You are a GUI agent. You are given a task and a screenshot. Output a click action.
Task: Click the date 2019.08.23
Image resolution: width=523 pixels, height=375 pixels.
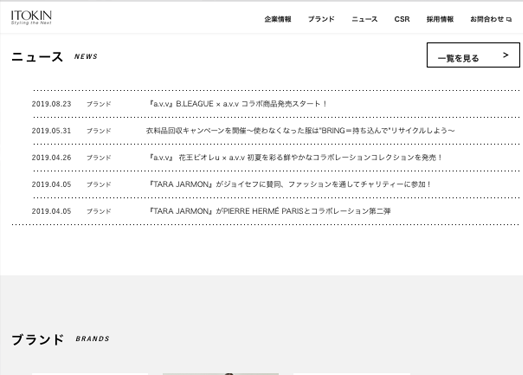[x=51, y=104]
